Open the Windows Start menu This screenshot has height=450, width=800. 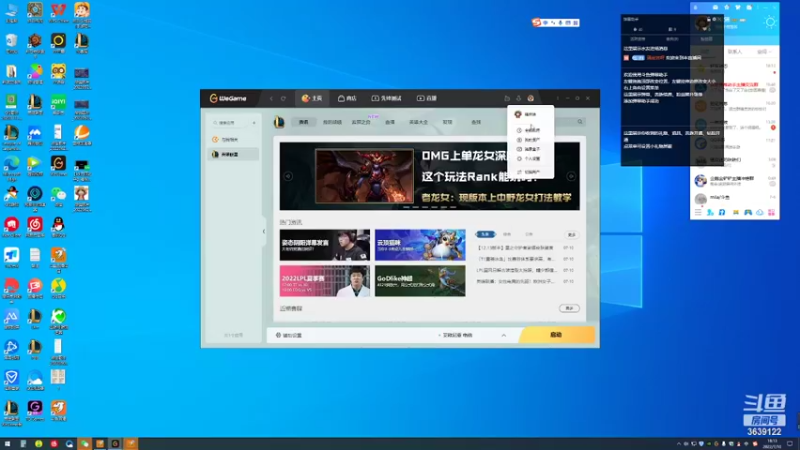tap(7, 444)
